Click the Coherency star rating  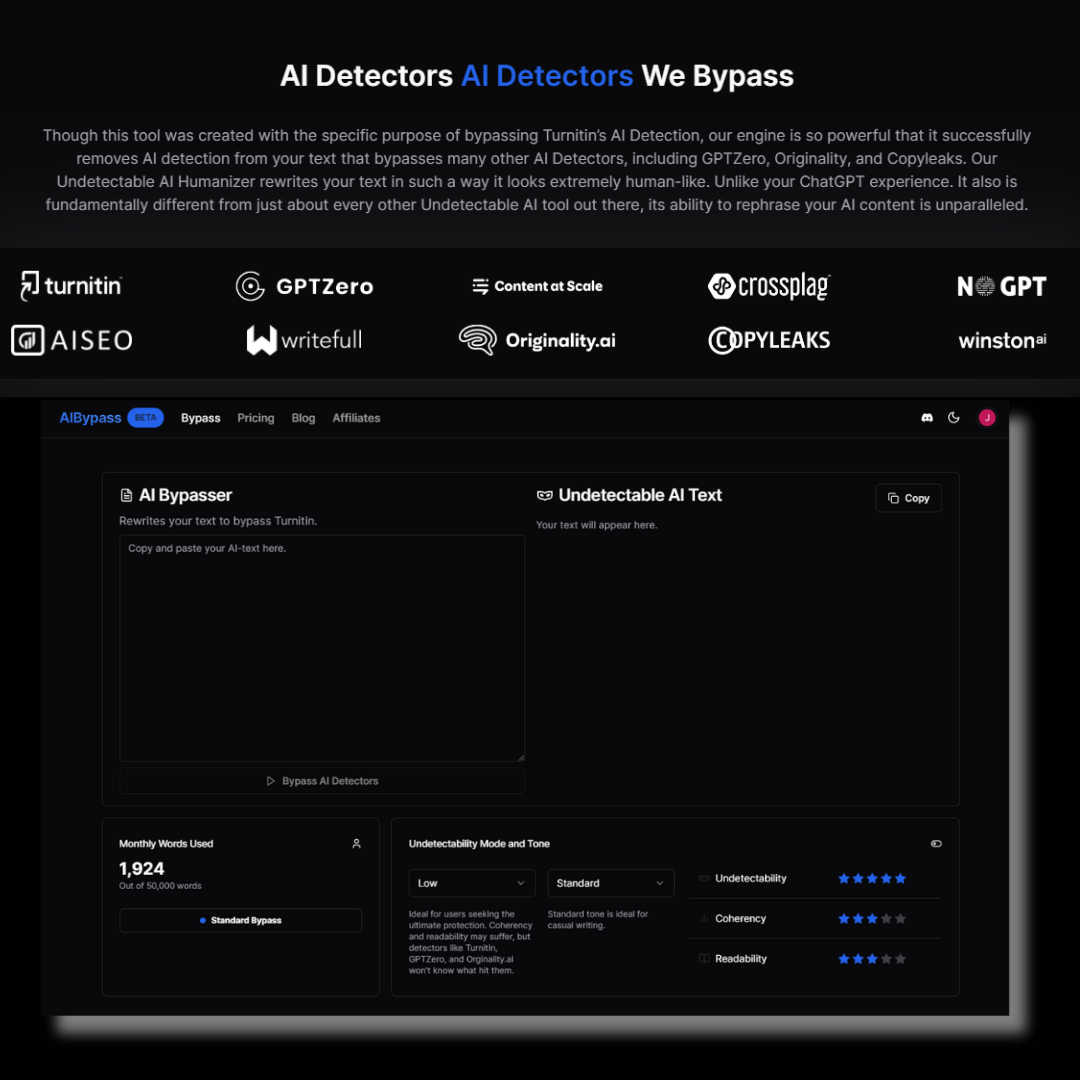pyautogui.click(x=872, y=918)
